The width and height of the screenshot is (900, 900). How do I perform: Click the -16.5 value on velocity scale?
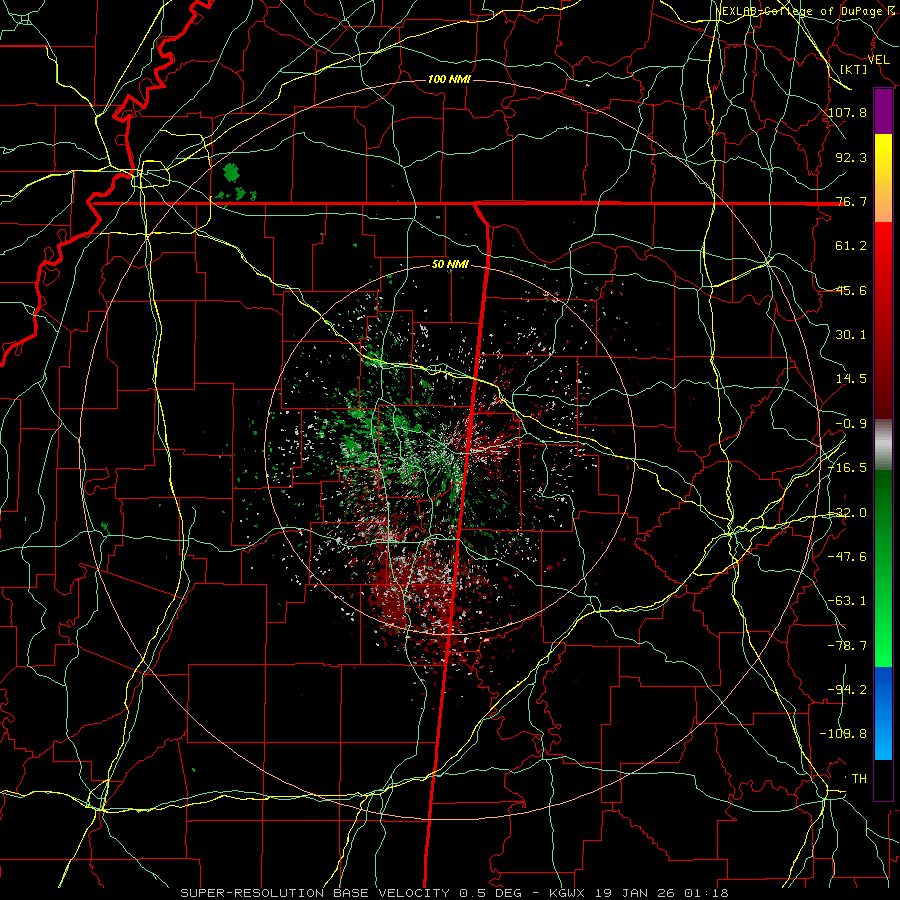pos(847,468)
